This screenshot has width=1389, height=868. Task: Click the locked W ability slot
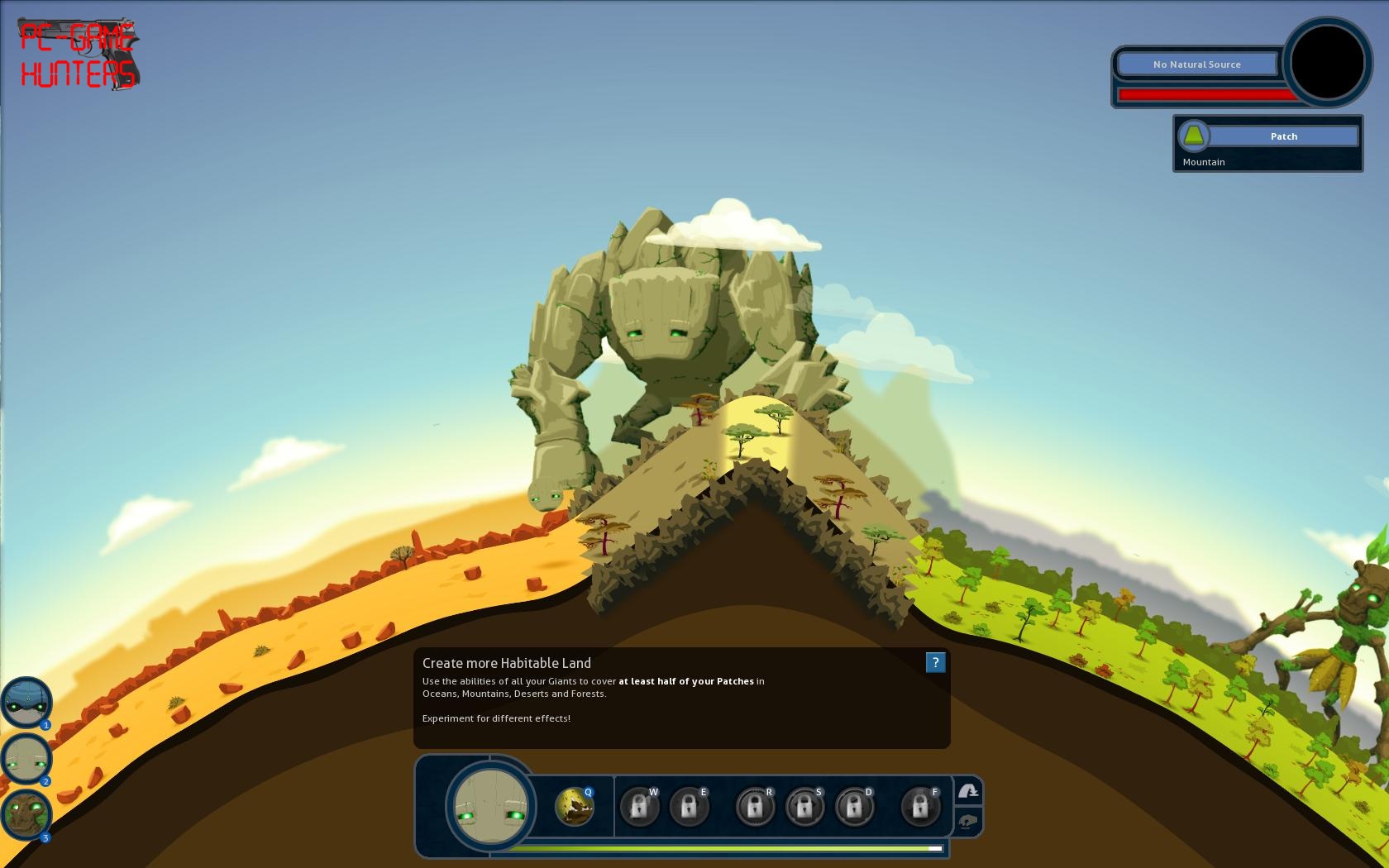pyautogui.click(x=639, y=806)
